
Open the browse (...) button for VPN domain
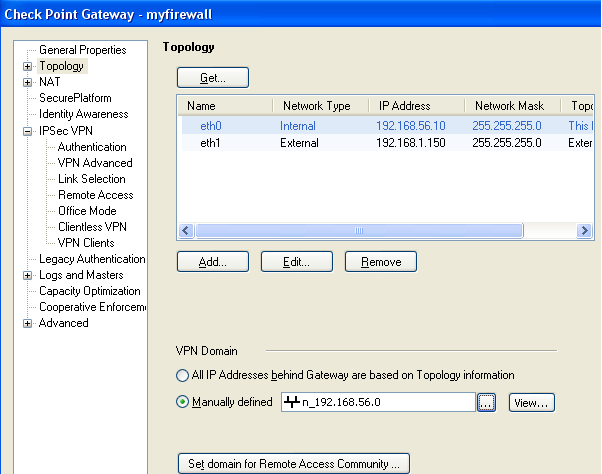pyautogui.click(x=486, y=403)
